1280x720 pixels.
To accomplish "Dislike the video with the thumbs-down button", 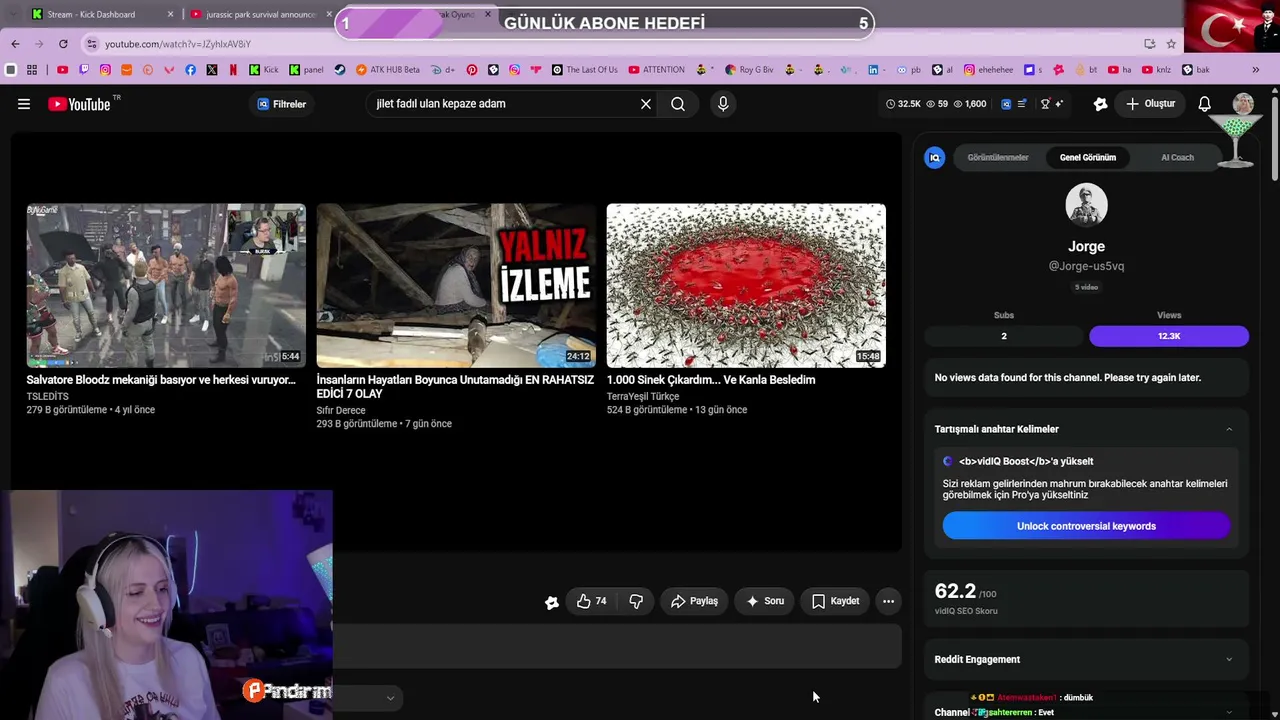I will tap(636, 601).
